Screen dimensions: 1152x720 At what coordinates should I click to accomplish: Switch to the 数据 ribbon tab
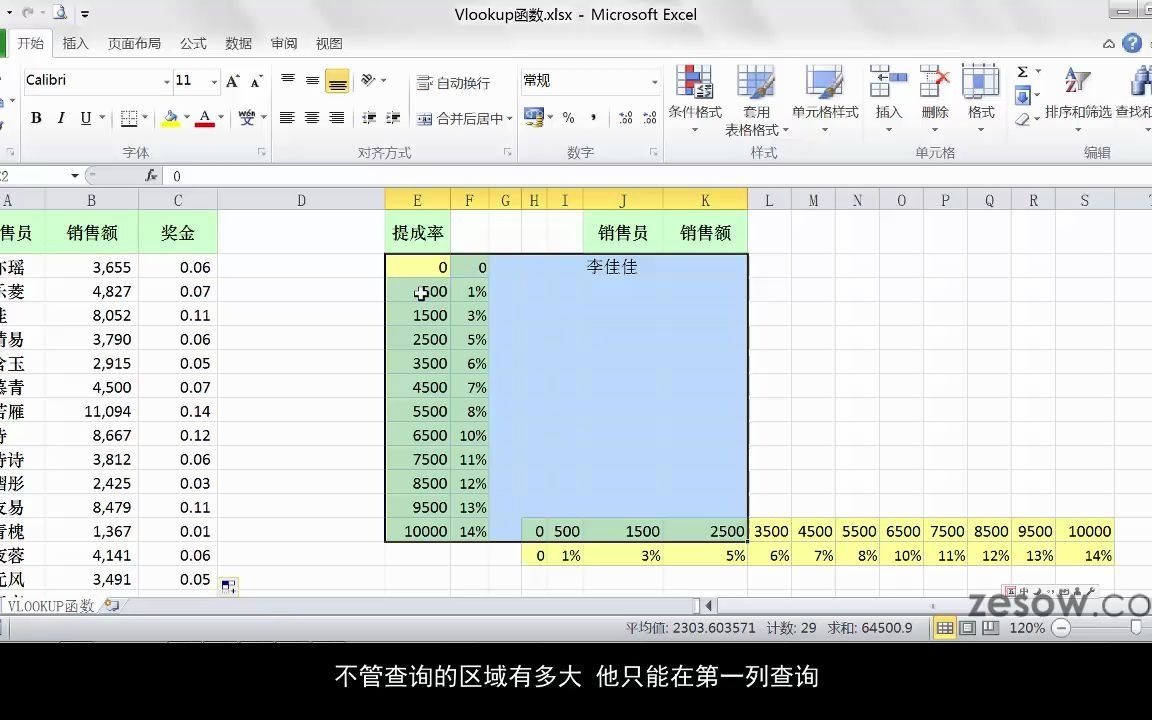(x=238, y=43)
